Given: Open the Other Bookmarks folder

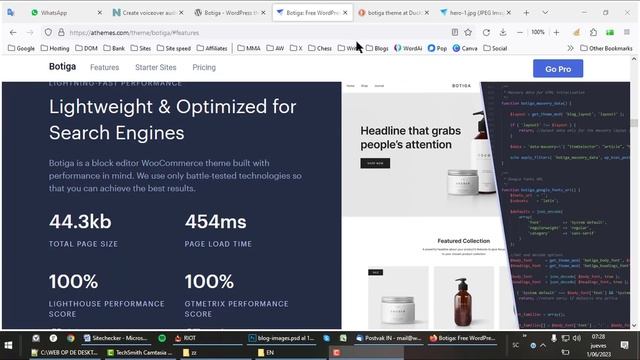Looking at the screenshot, I should [606, 48].
